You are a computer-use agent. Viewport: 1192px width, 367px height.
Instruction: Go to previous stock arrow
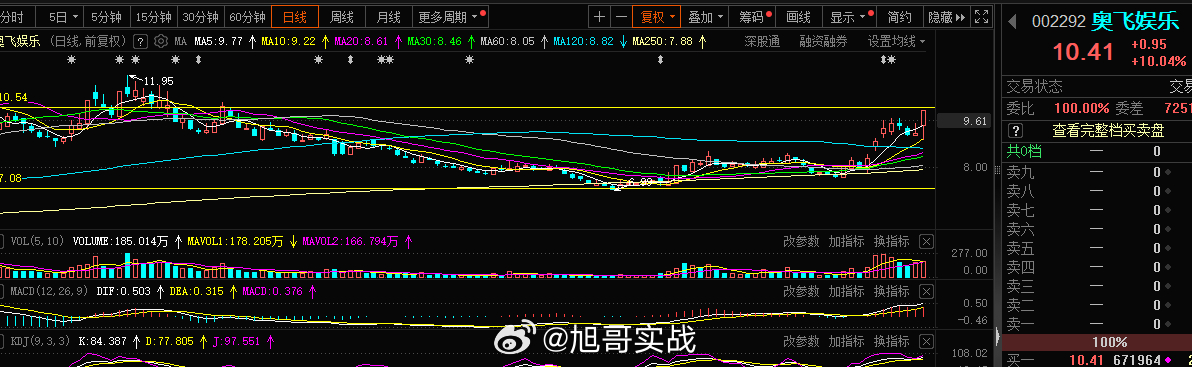[x=1013, y=21]
